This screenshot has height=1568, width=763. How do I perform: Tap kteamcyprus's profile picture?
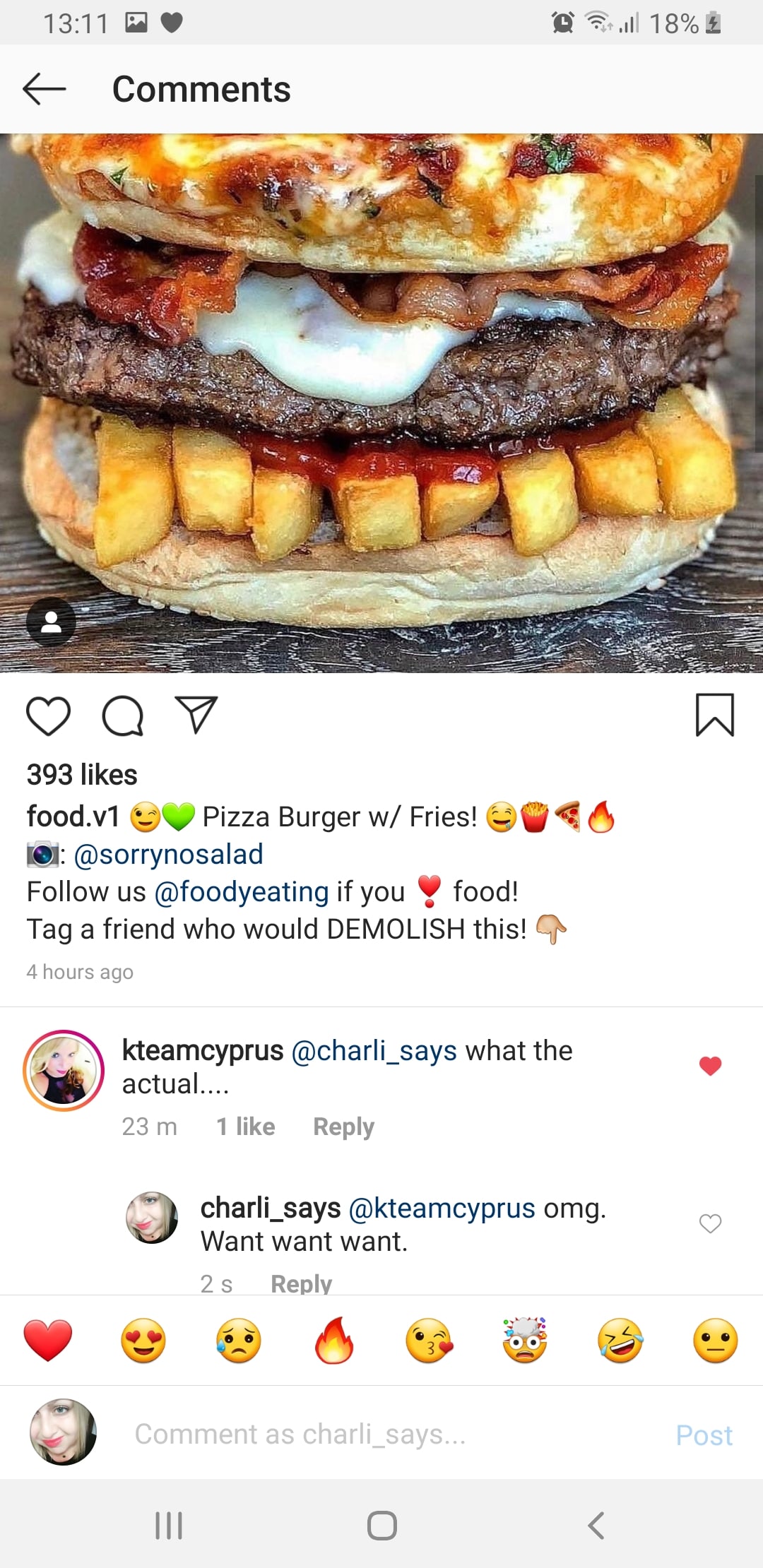64,1071
